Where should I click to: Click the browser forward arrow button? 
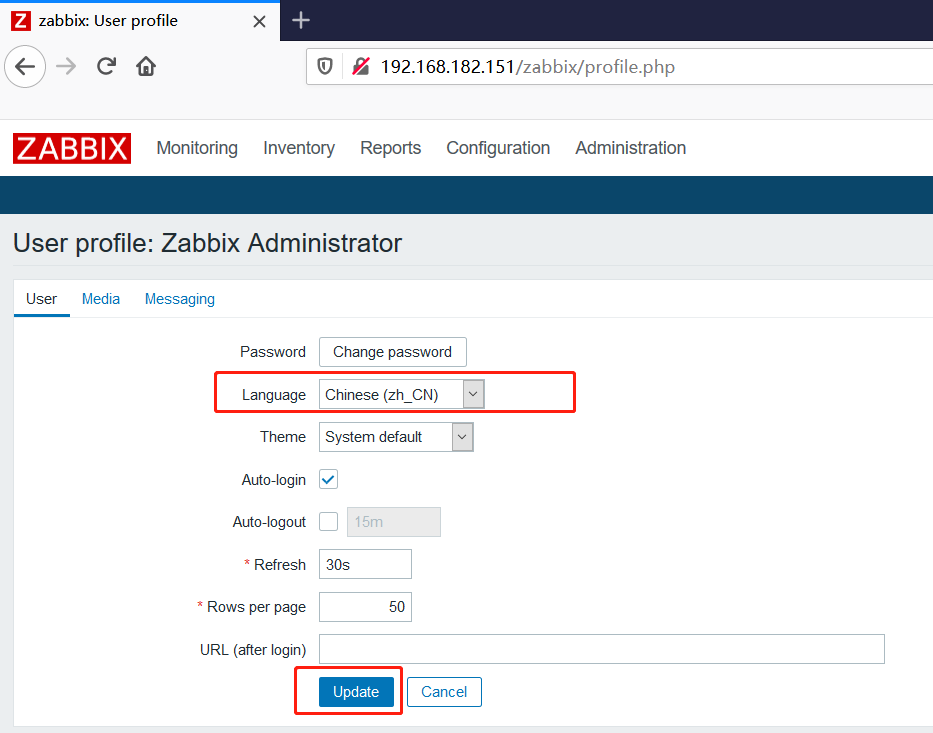click(66, 67)
